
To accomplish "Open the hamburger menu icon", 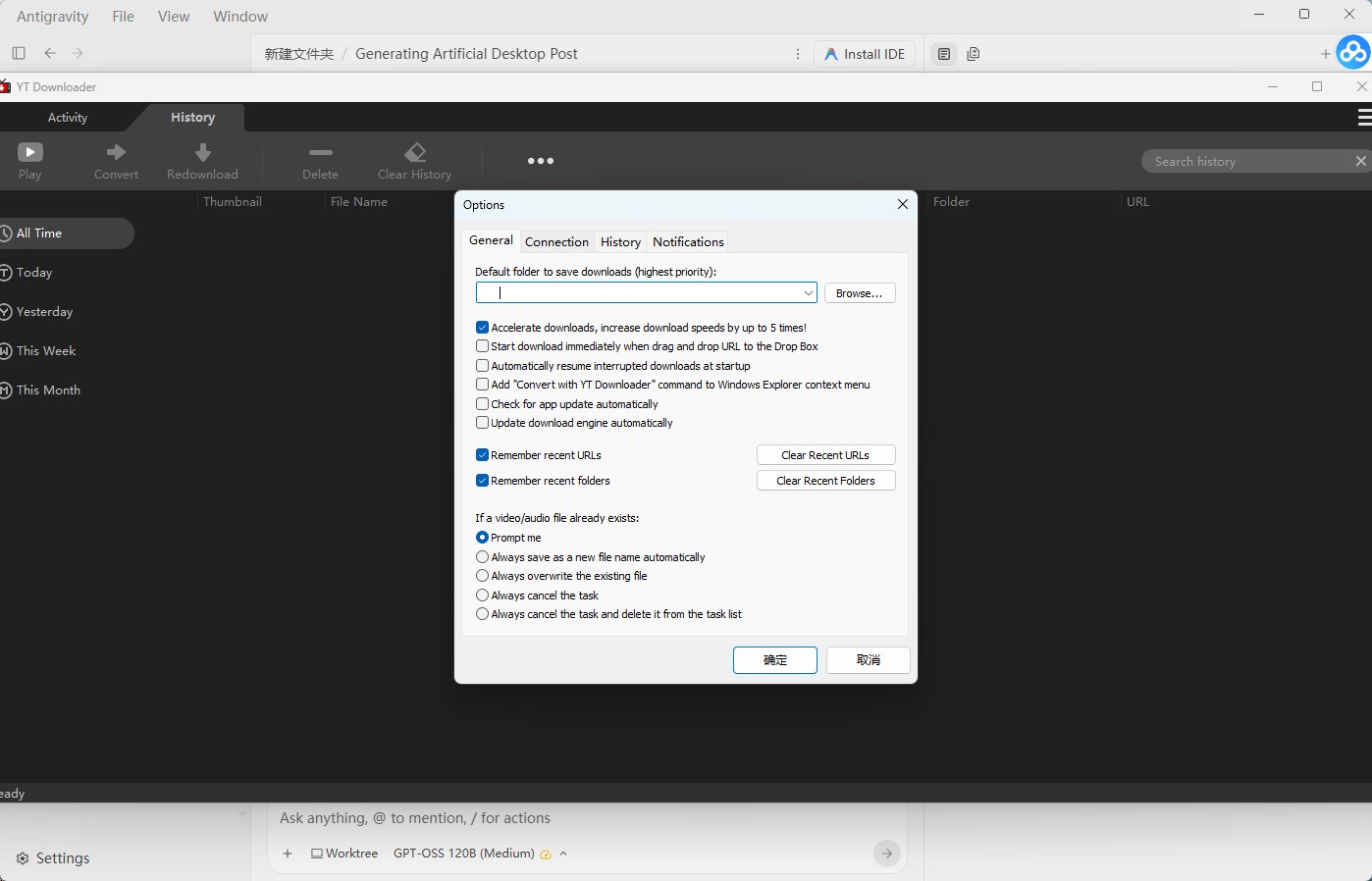I will tap(1364, 118).
